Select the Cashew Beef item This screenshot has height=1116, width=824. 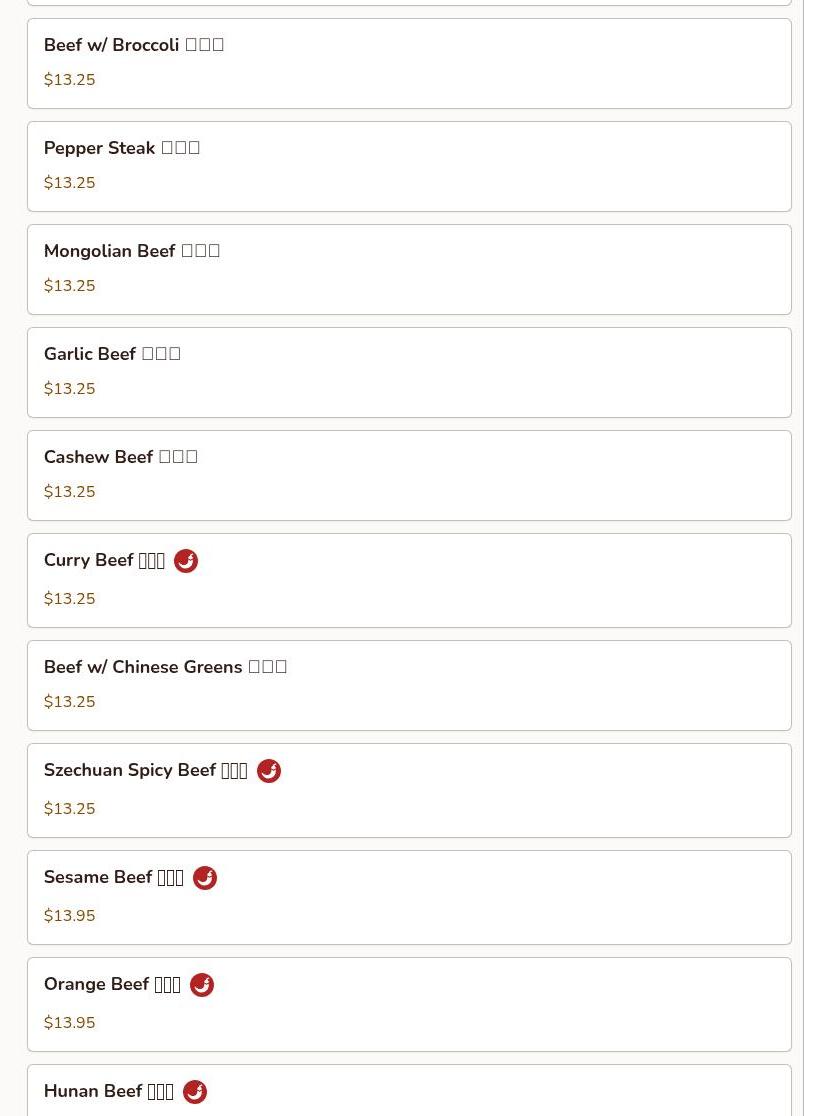(x=409, y=475)
